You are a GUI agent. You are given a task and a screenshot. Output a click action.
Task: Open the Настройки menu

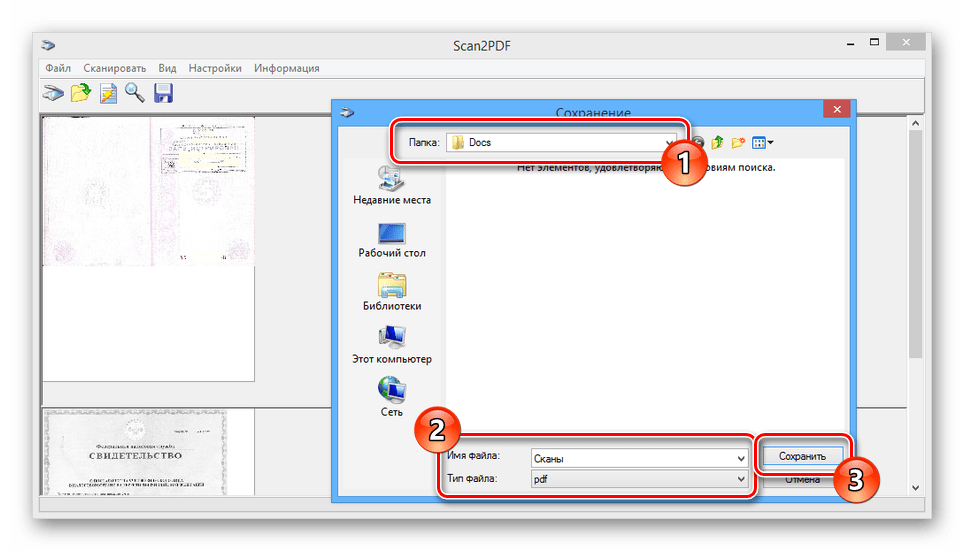tap(215, 68)
